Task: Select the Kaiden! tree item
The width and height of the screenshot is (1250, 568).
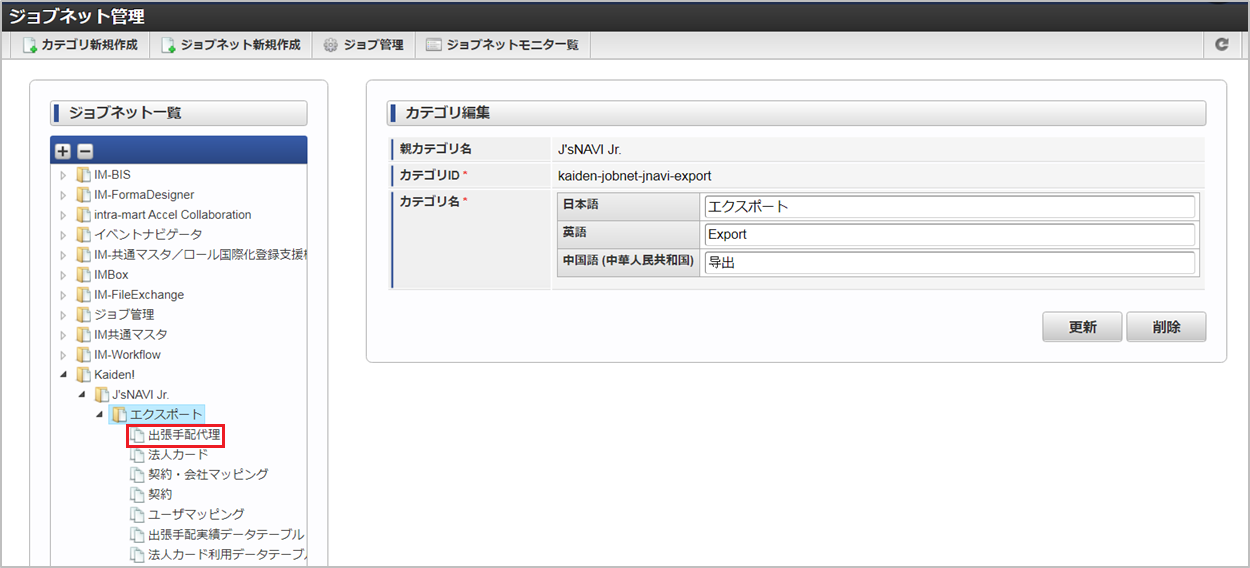Action: 114,375
